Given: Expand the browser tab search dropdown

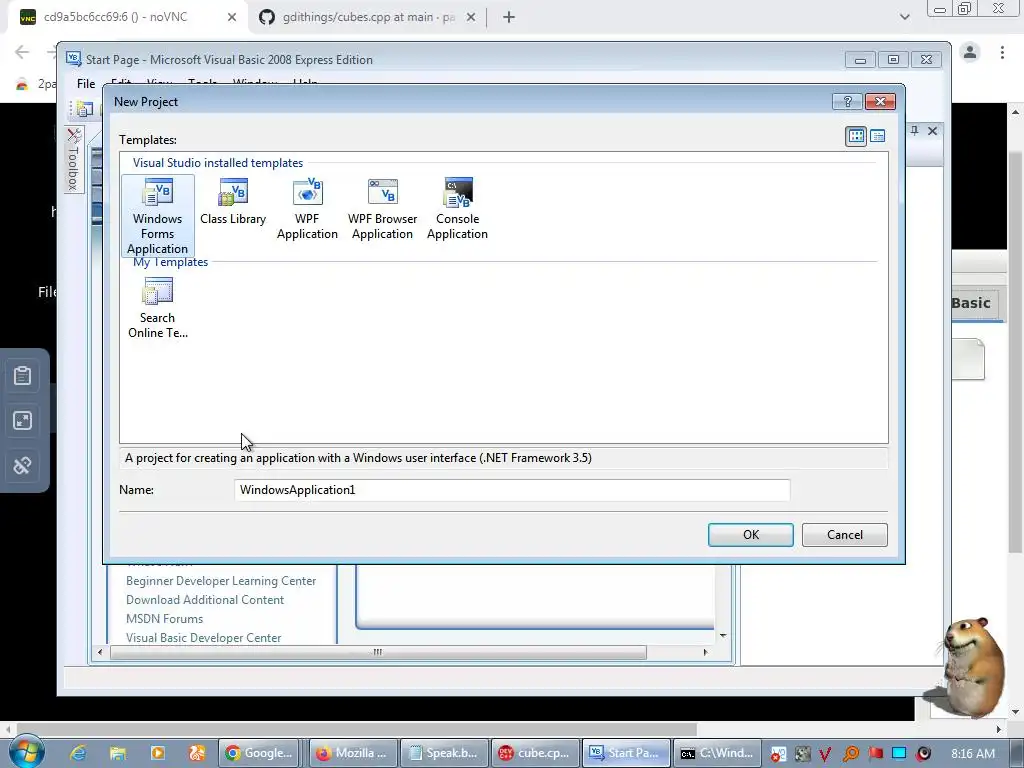Looking at the screenshot, I should (x=904, y=17).
